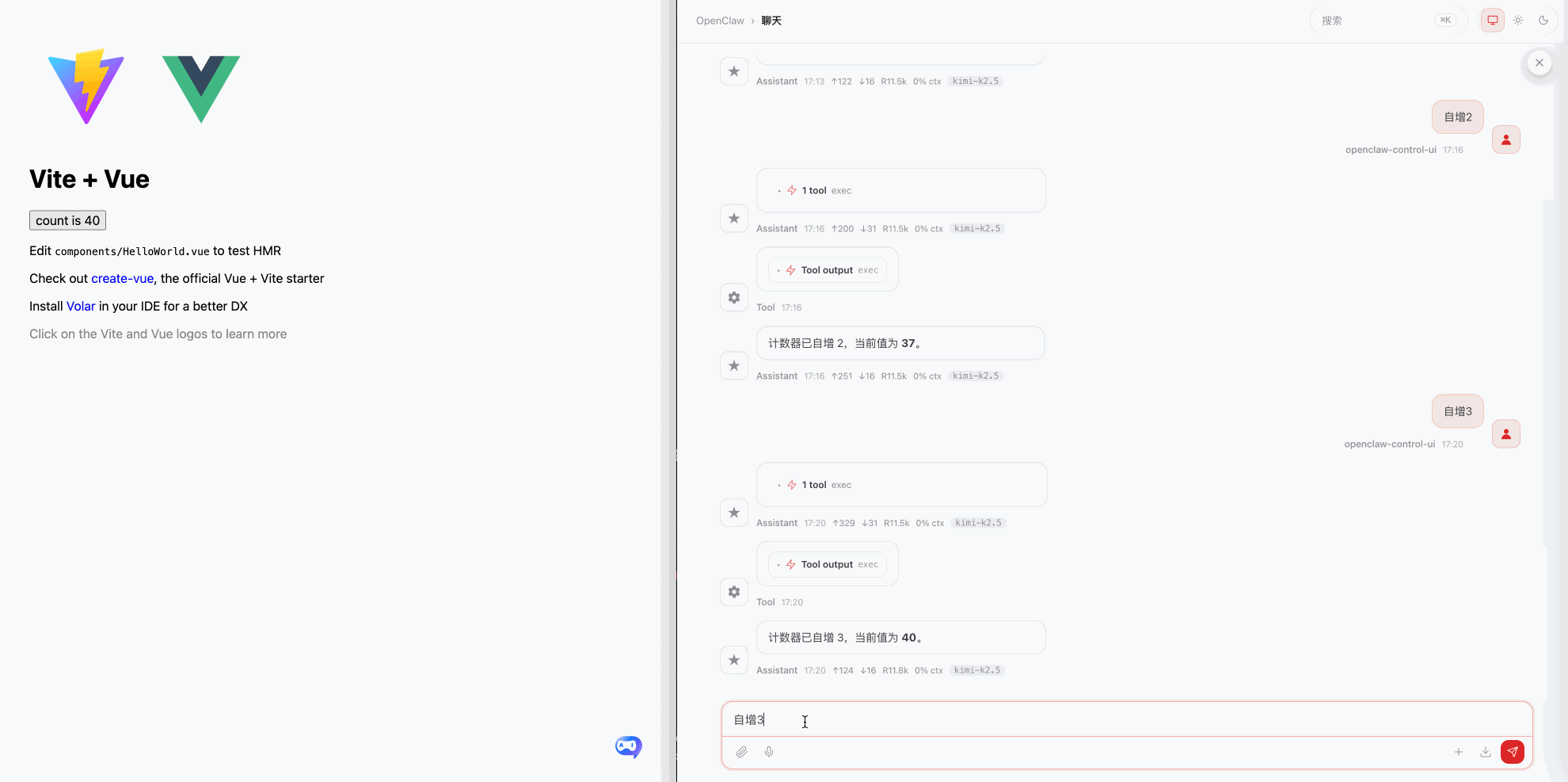Select the 聊天 breadcrumb tab
The width and height of the screenshot is (1568, 782).
pos(771,21)
